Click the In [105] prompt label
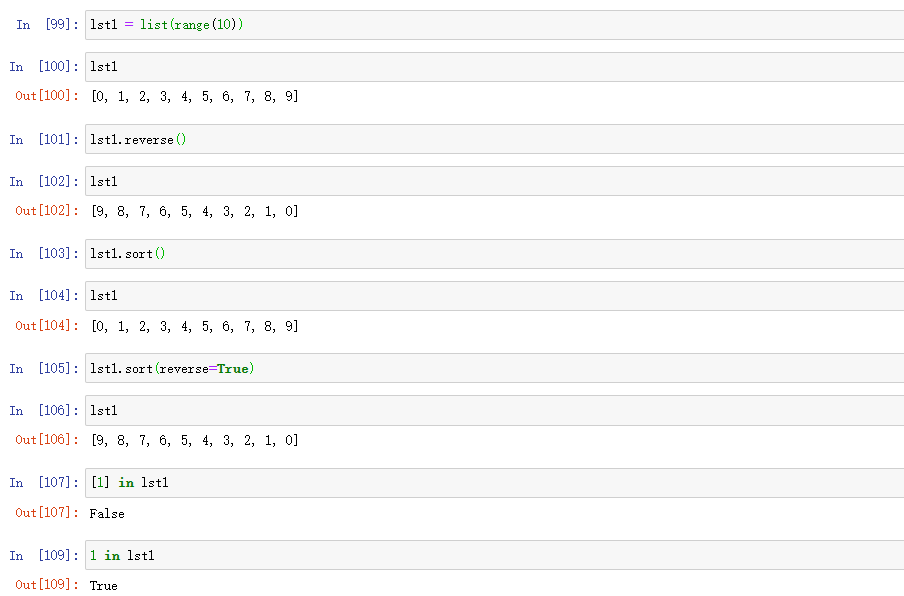Viewport: 904px width, 596px height. click(x=44, y=368)
